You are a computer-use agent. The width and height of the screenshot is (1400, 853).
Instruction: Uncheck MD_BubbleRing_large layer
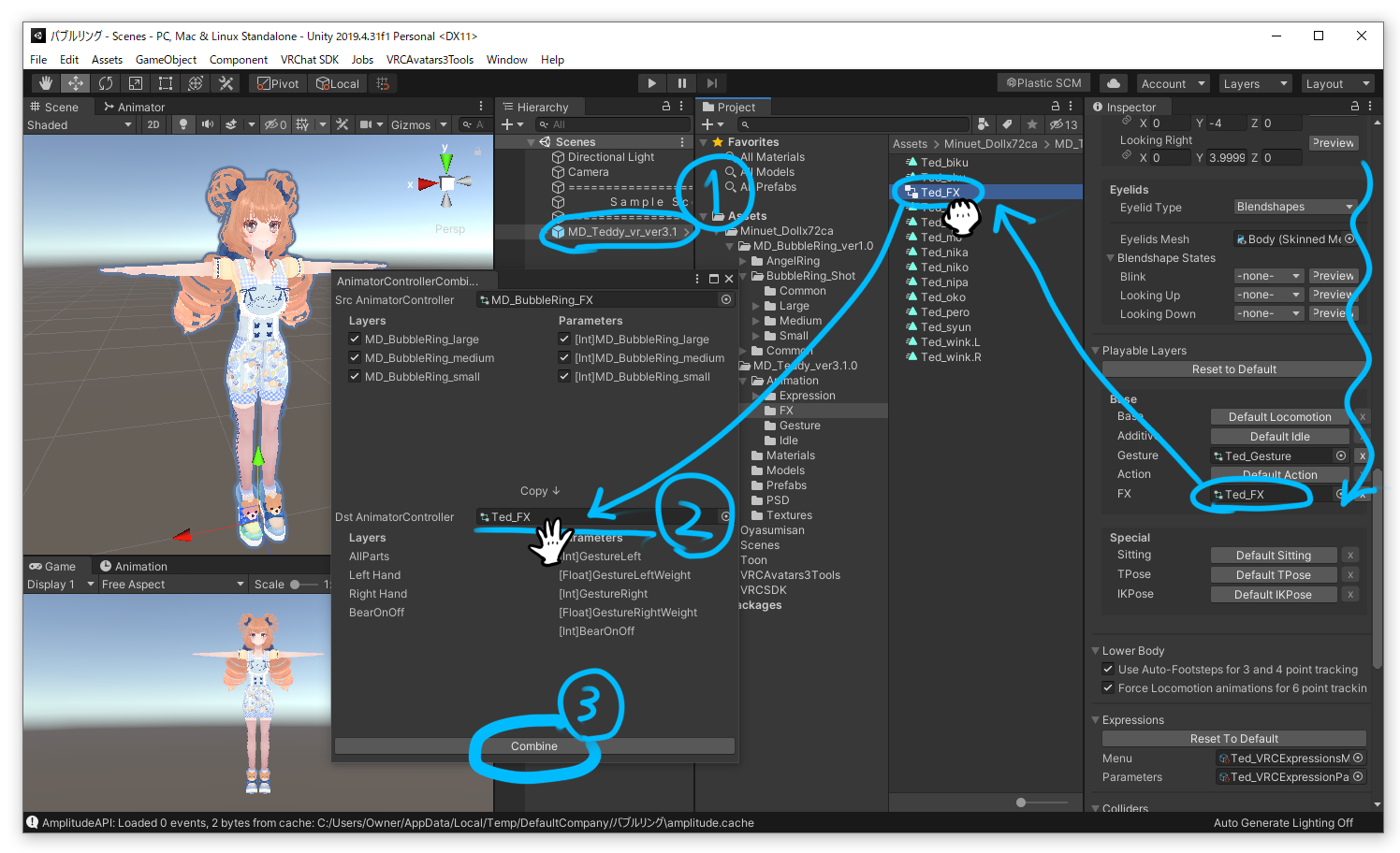(x=355, y=339)
